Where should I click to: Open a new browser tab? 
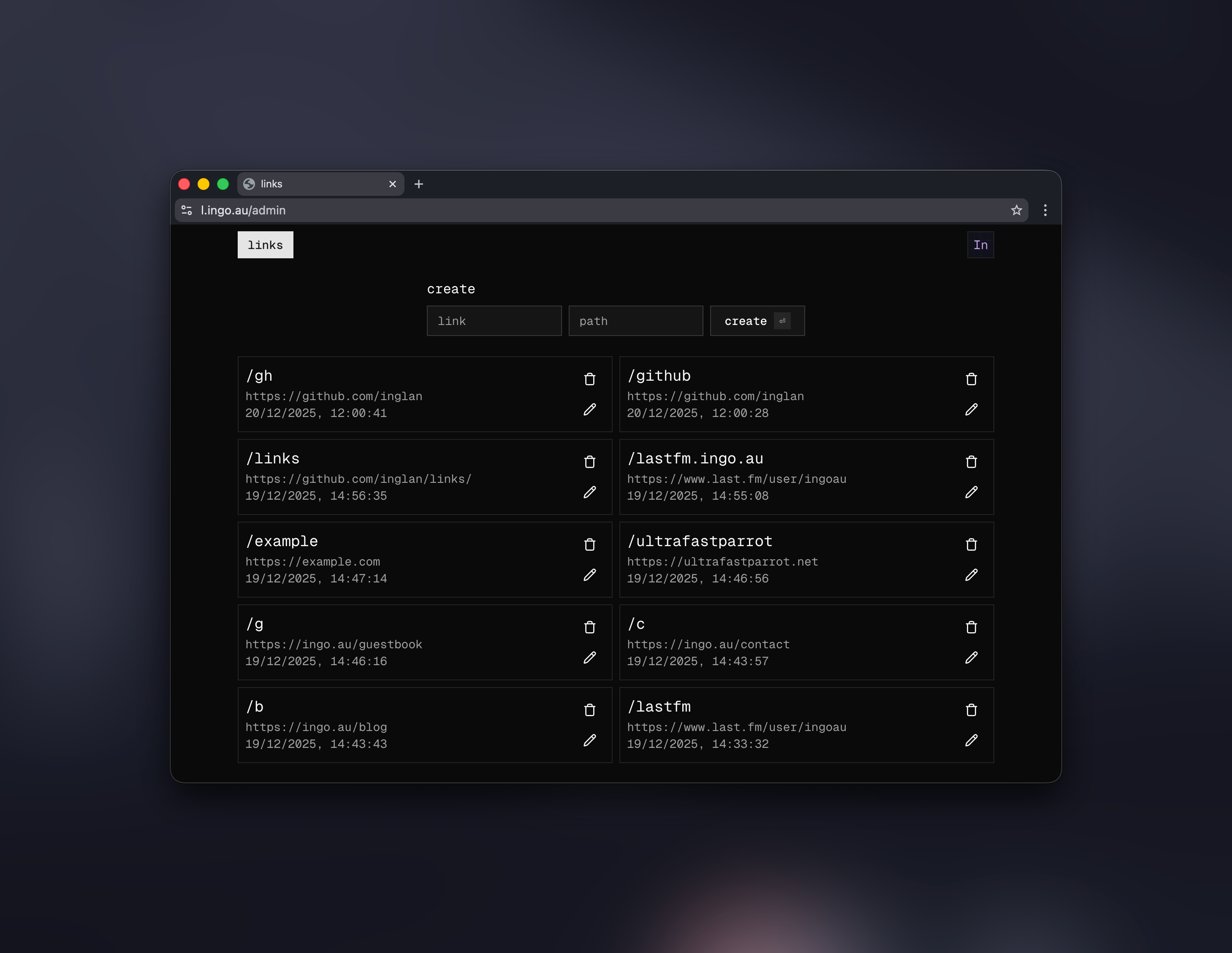click(418, 184)
